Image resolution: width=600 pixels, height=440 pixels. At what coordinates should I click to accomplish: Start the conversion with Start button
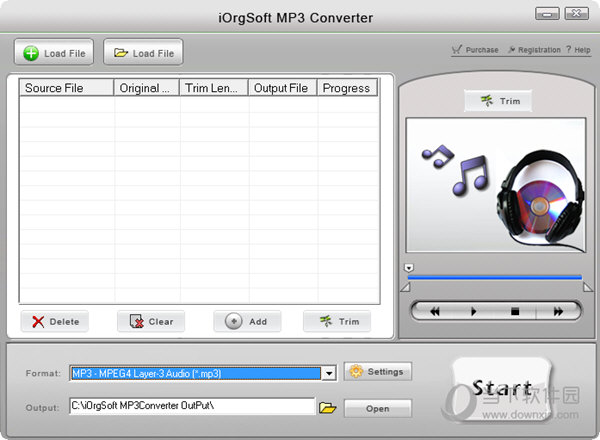click(502, 388)
